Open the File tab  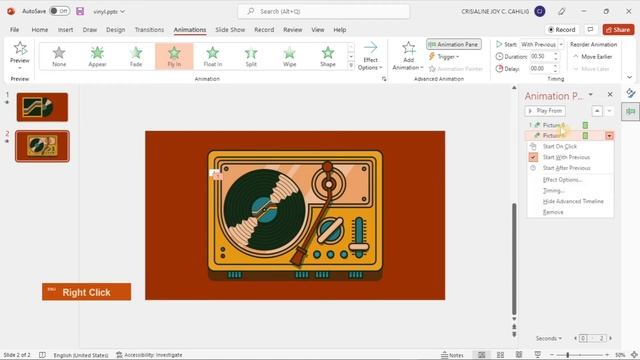click(x=14, y=30)
